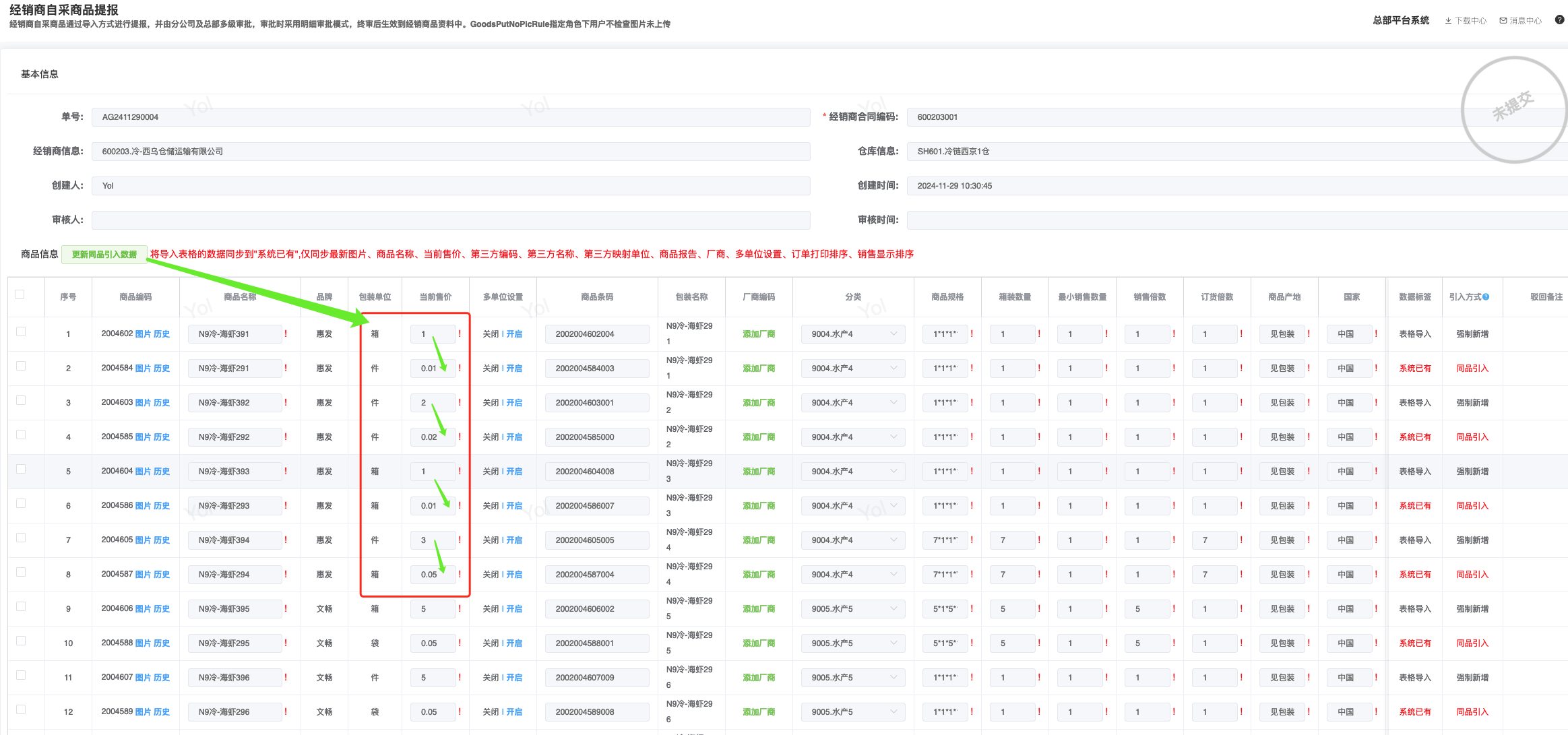
Task: Click red exclamation beside row 1 见包装
Action: point(1309,333)
